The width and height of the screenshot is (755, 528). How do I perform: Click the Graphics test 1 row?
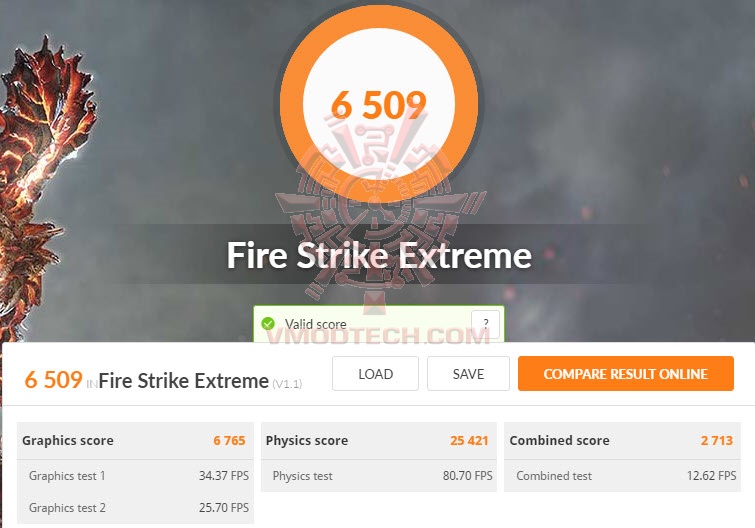135,476
